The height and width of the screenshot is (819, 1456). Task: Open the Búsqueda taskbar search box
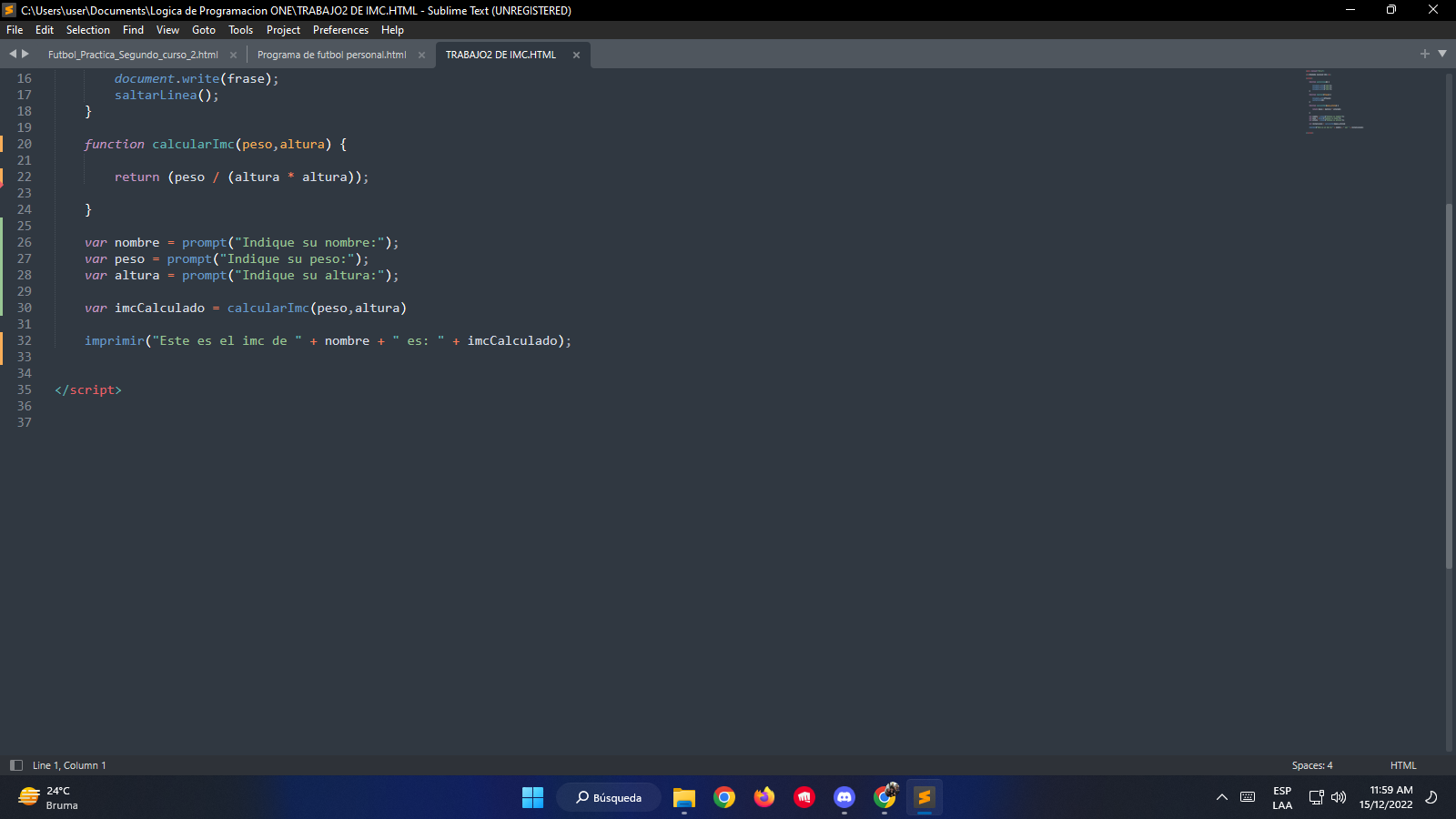[609, 797]
